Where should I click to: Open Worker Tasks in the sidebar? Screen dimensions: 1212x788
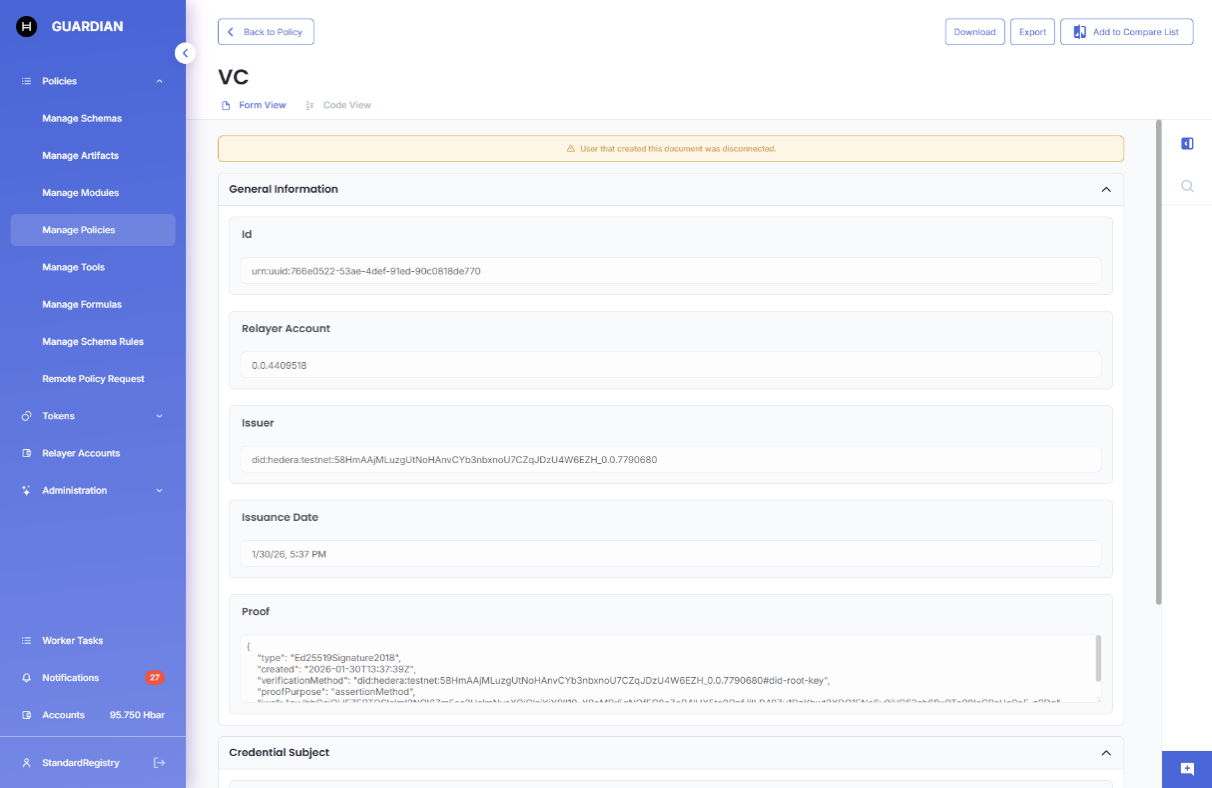[72, 641]
